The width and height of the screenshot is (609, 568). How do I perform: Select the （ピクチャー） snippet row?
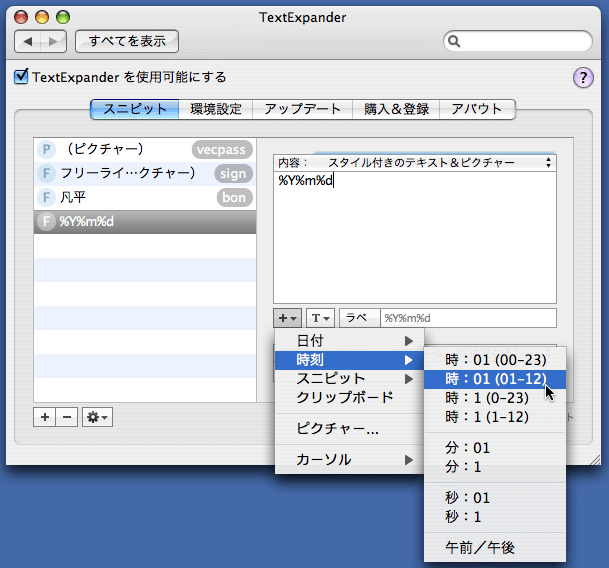[x=145, y=150]
